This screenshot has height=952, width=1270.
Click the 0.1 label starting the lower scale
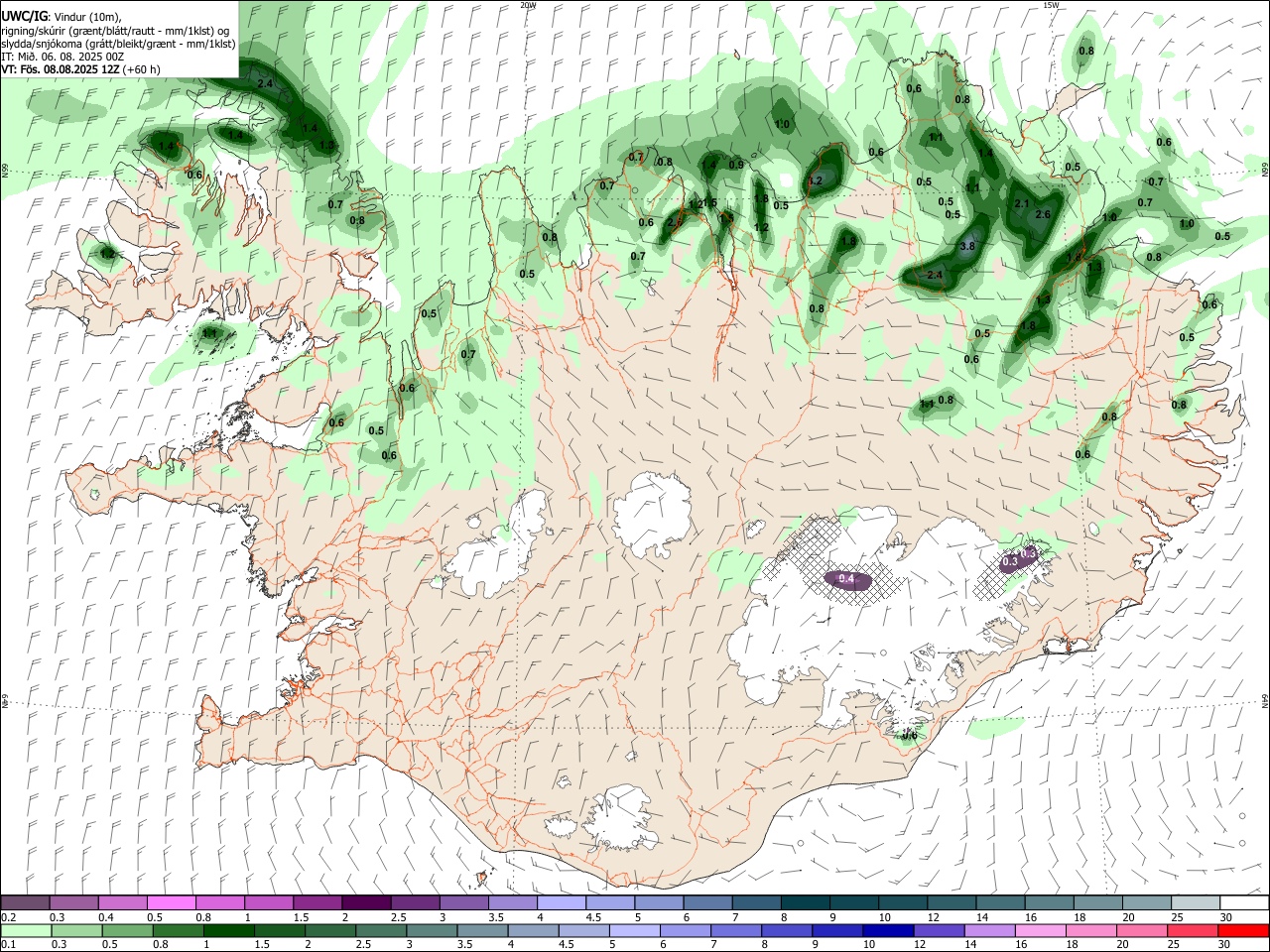click(9, 945)
